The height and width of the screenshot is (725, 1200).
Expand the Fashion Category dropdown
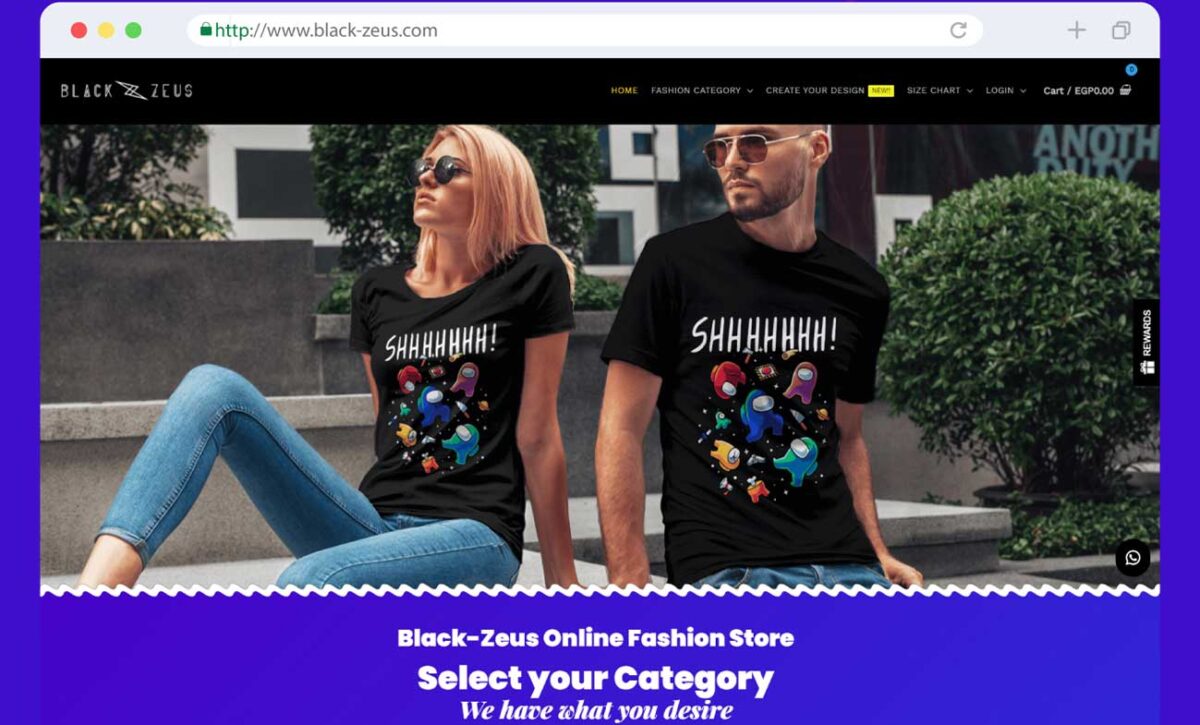[702, 90]
